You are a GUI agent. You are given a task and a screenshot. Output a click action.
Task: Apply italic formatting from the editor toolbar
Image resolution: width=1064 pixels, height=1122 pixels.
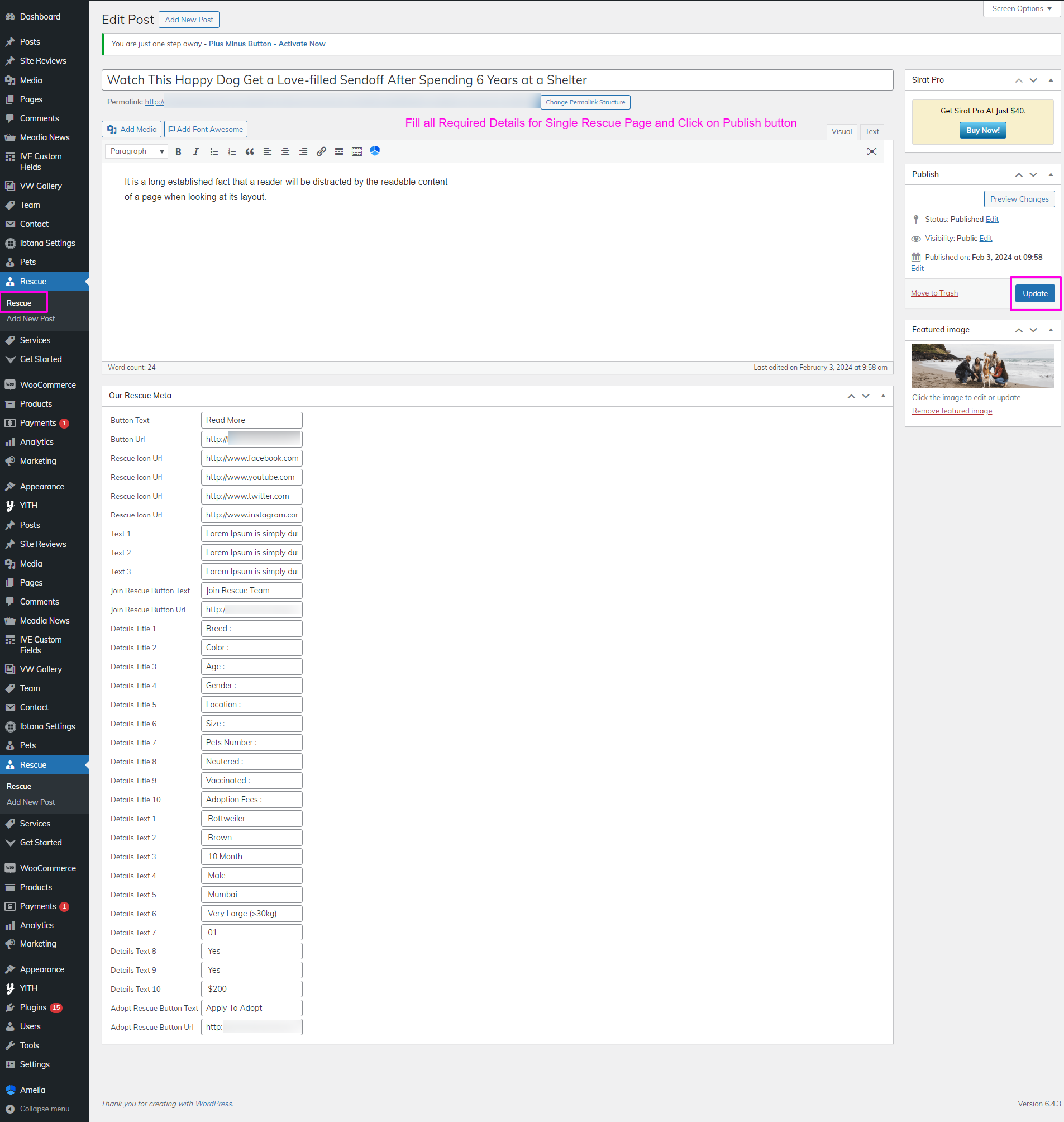pyautogui.click(x=195, y=151)
